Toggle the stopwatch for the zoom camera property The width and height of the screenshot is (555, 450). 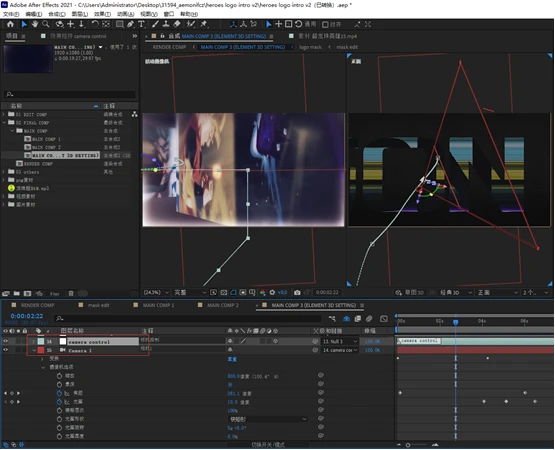pyautogui.click(x=59, y=376)
